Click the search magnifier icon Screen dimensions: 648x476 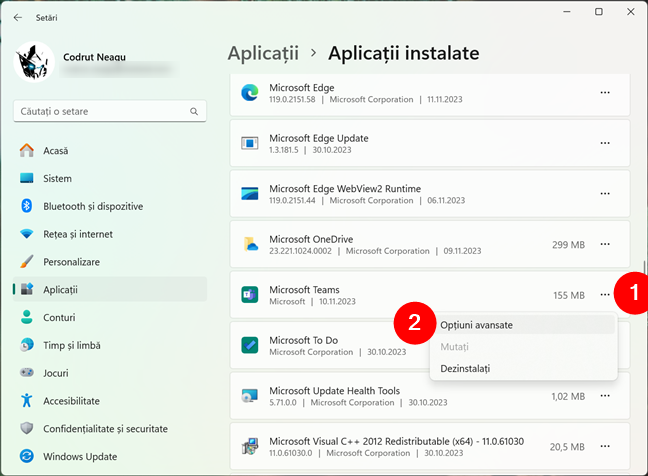pos(194,111)
